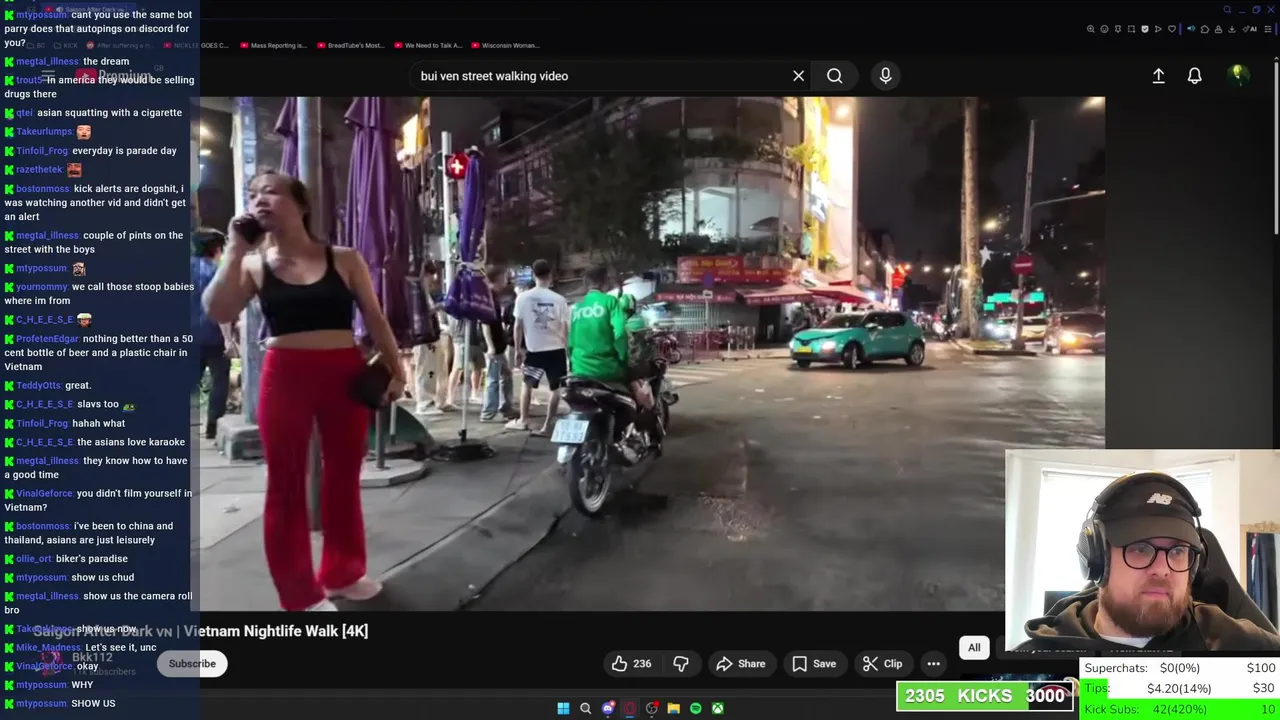Open the browser AI assistant icon

1250,29
